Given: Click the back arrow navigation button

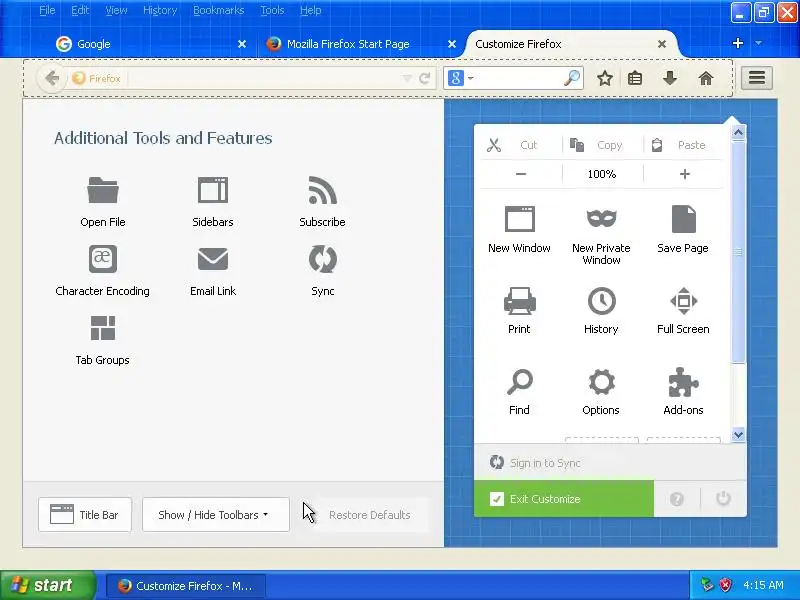Looking at the screenshot, I should 52,78.
